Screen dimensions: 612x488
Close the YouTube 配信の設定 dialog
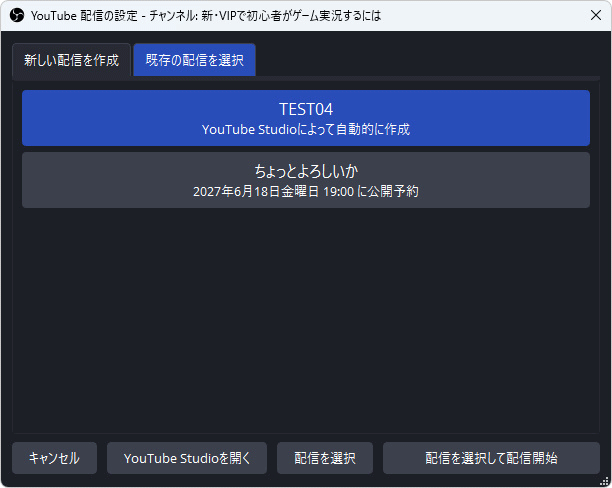596,15
